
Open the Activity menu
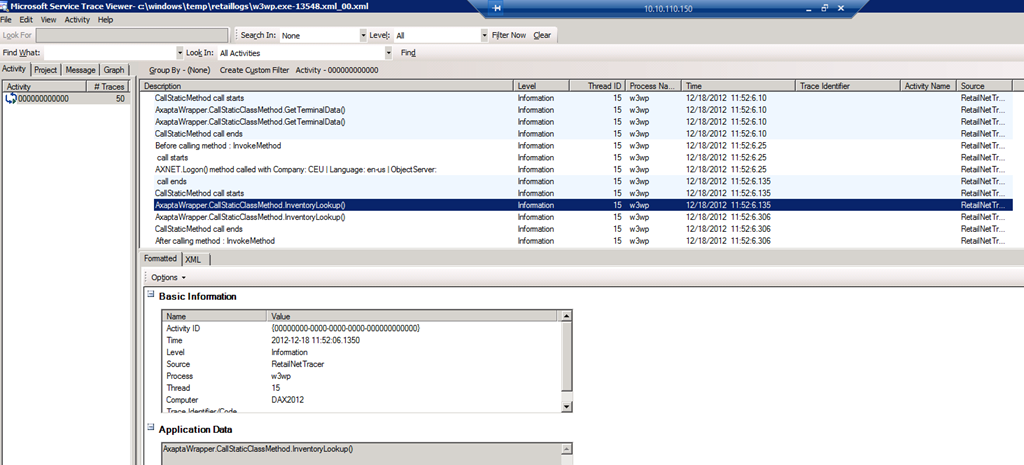[77, 20]
